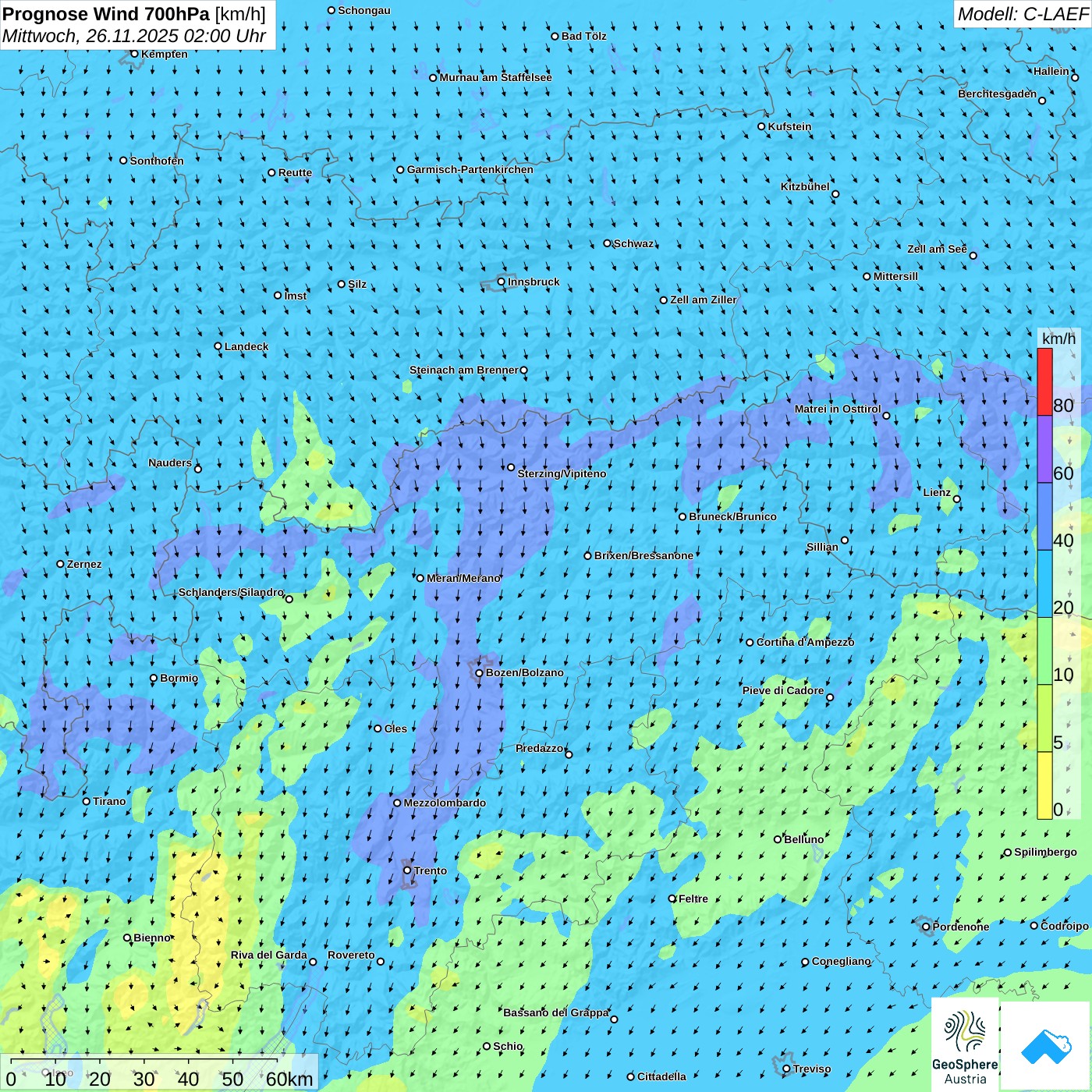
Task: Select the Bormio location dot
Action: coord(154,679)
